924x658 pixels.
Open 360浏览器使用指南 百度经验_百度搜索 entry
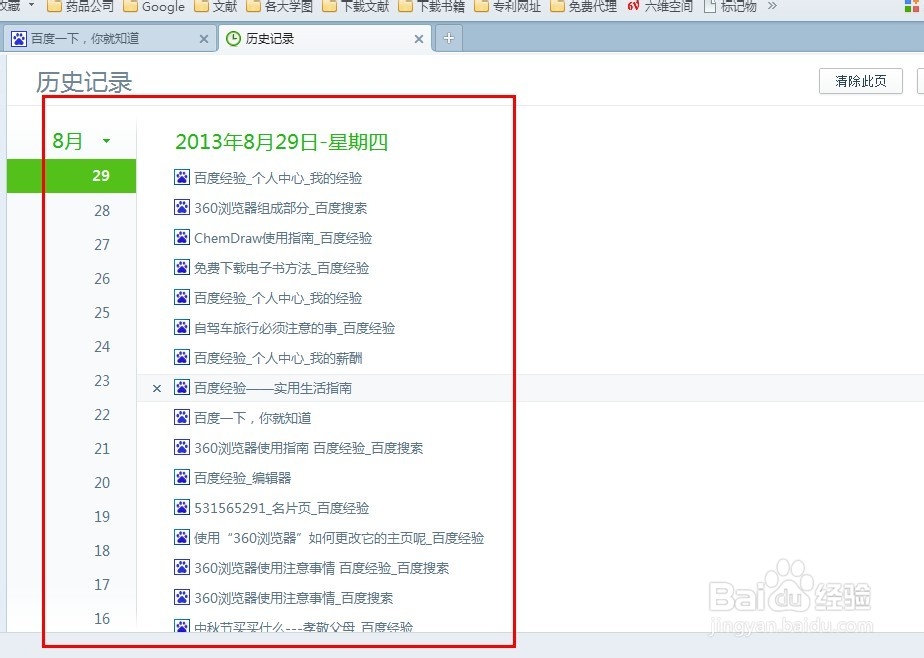[x=309, y=448]
